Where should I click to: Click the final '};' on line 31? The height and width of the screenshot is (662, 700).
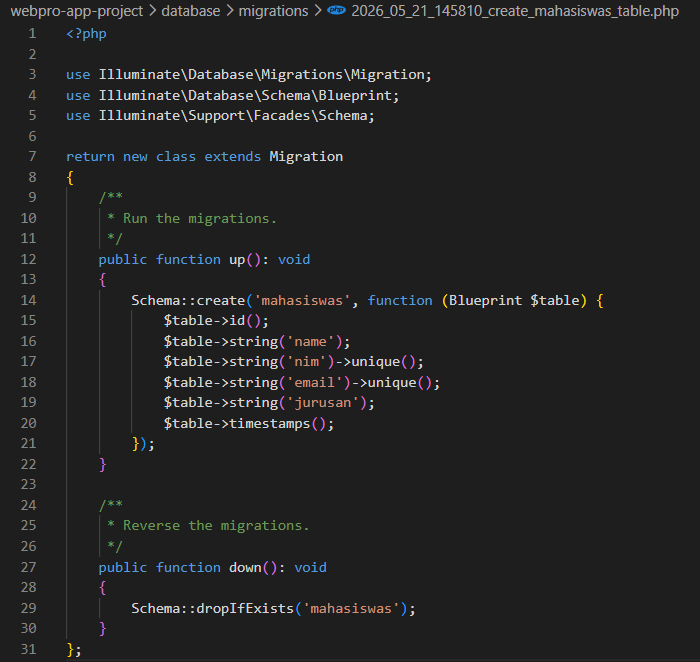74,649
